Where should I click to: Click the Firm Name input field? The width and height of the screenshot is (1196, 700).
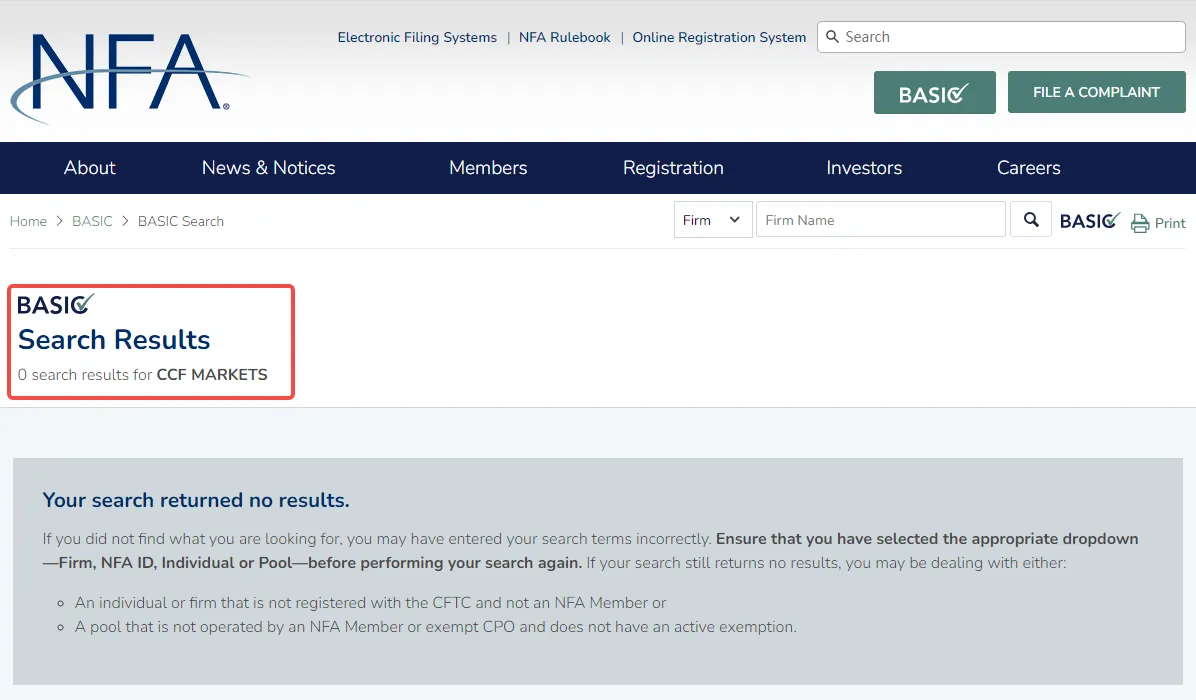880,220
